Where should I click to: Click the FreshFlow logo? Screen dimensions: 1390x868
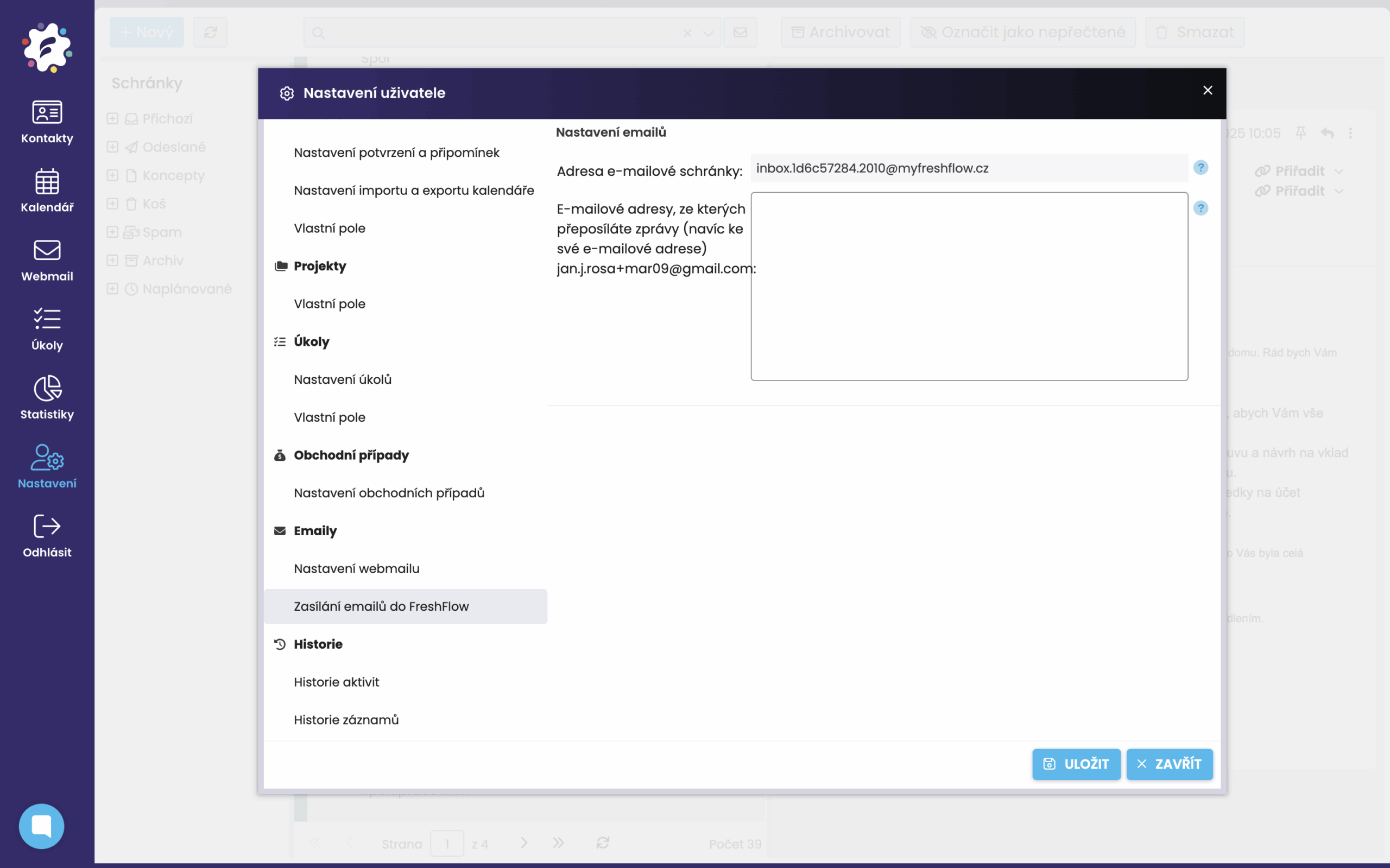click(47, 47)
